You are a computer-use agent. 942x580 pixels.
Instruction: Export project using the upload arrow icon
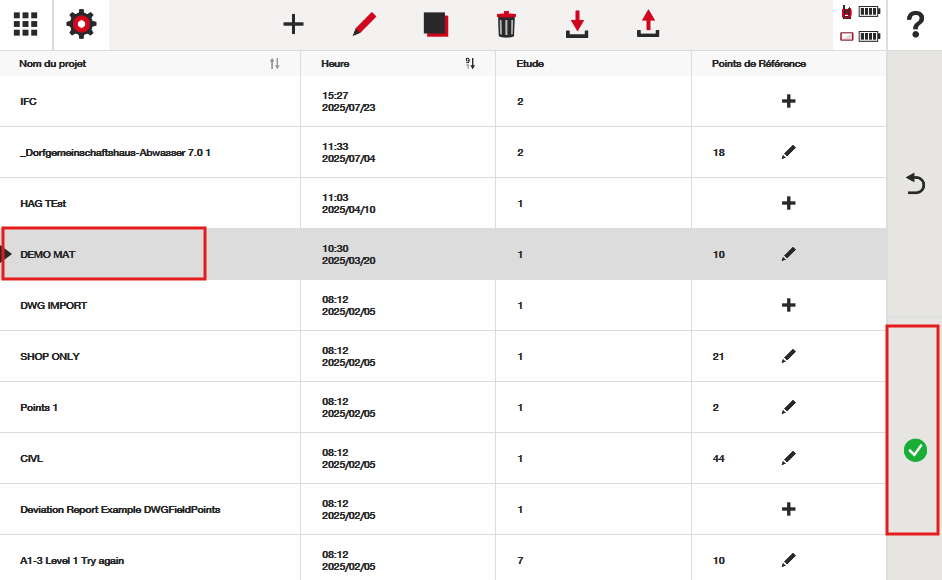[648, 24]
